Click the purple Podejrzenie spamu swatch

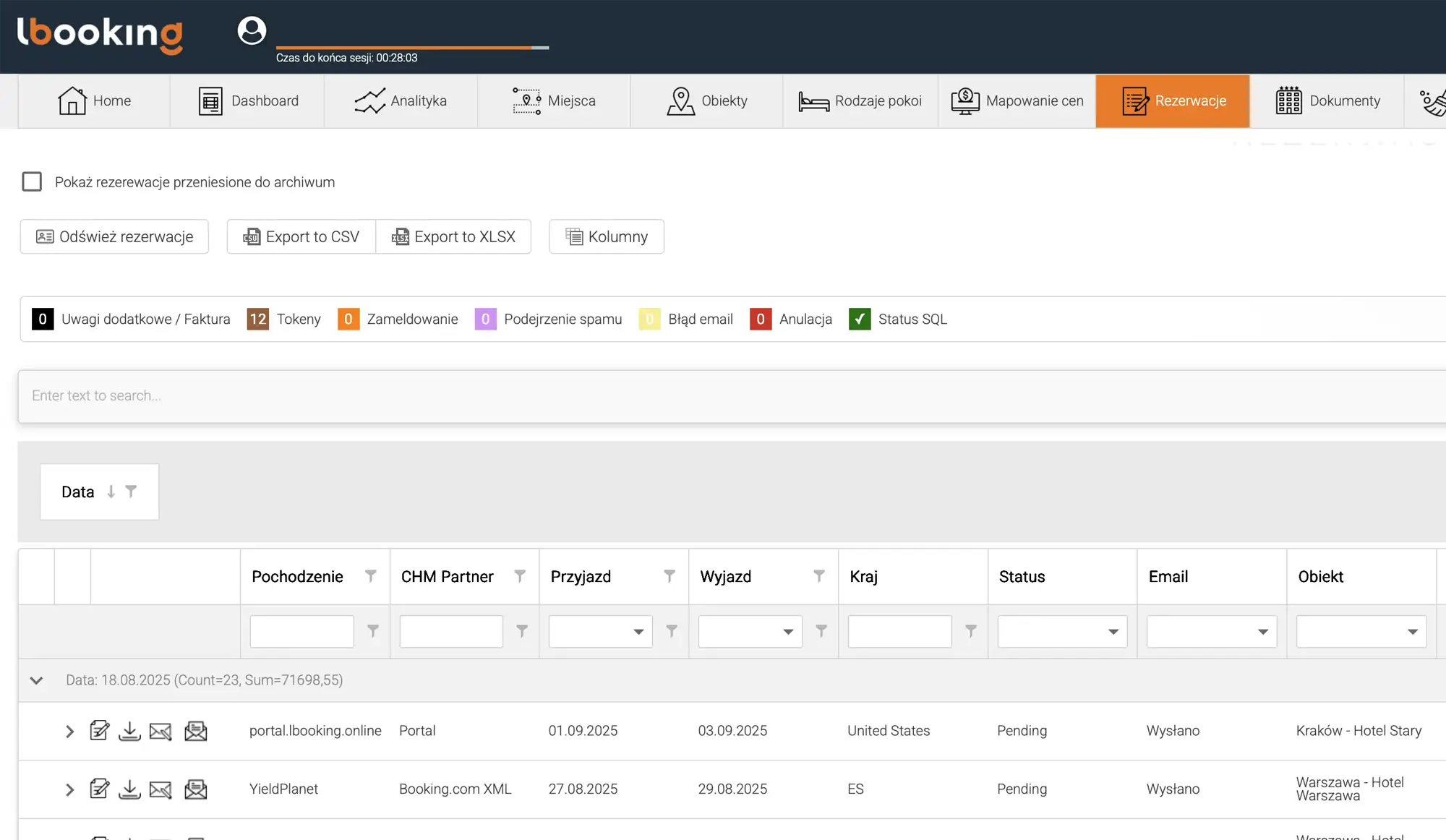point(485,319)
